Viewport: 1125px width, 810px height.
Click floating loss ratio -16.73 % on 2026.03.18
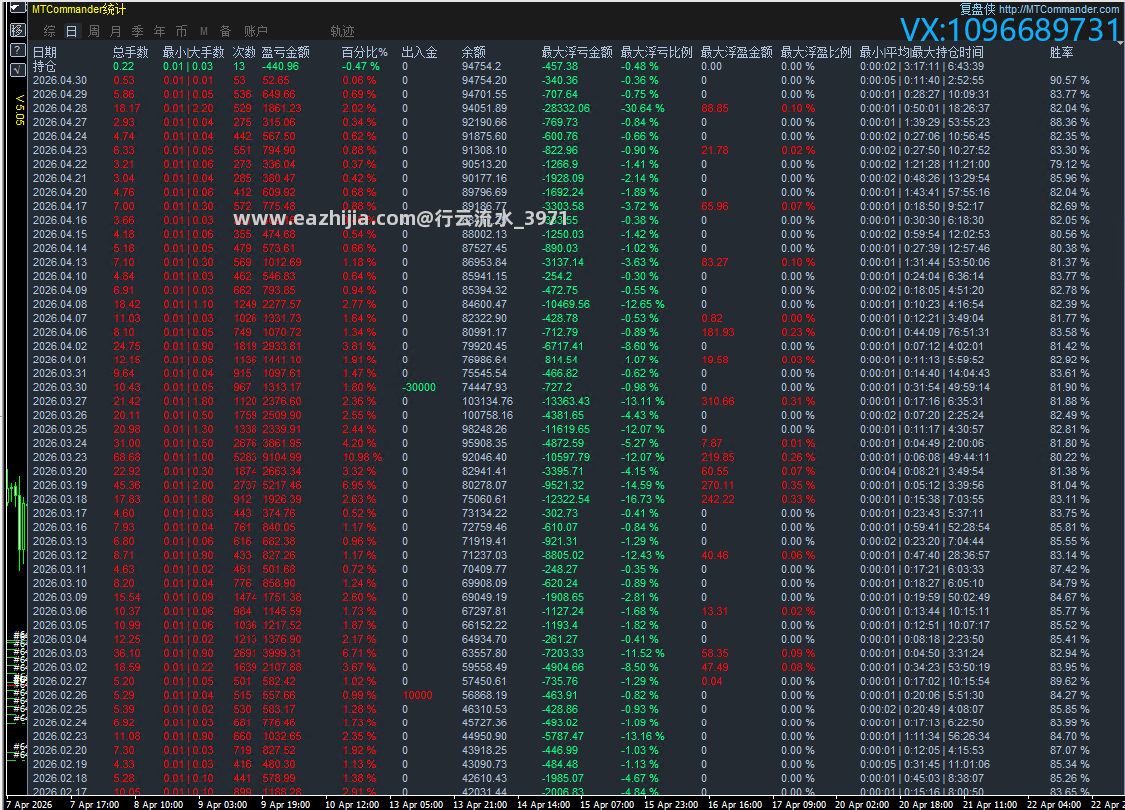pyautogui.click(x=643, y=499)
